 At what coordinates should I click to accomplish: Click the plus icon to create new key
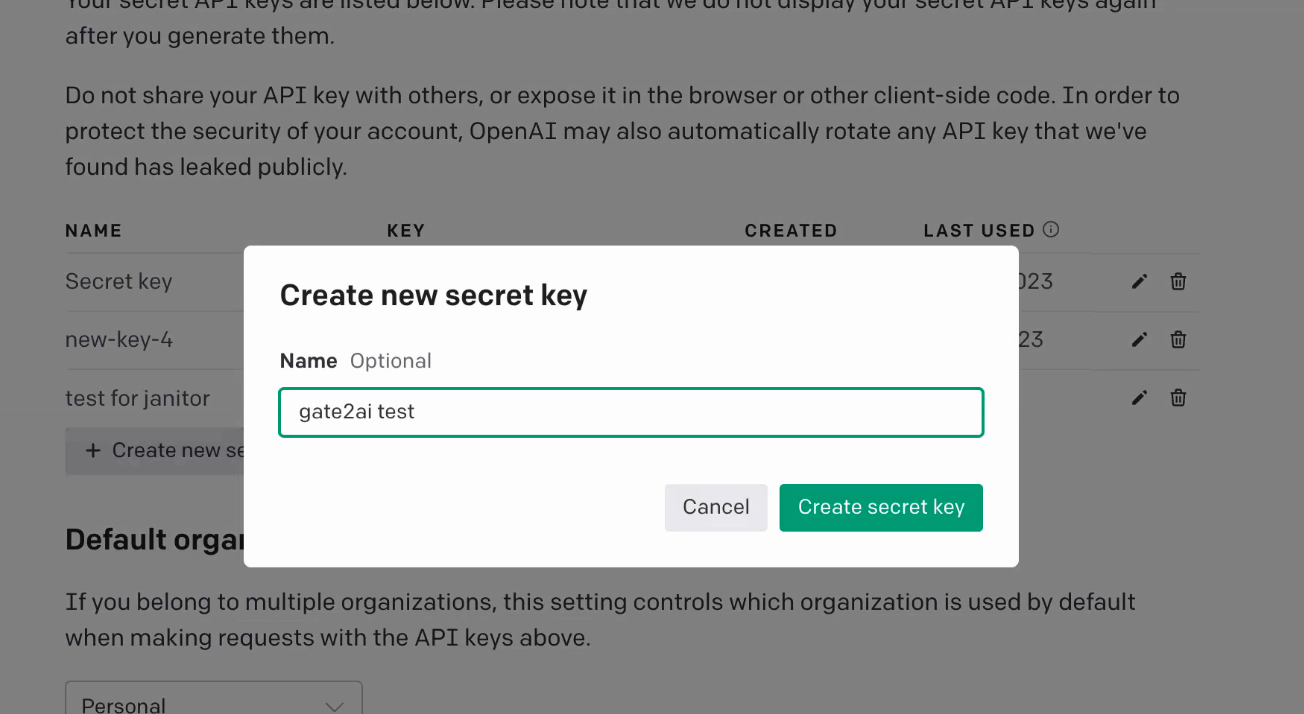[x=93, y=451]
